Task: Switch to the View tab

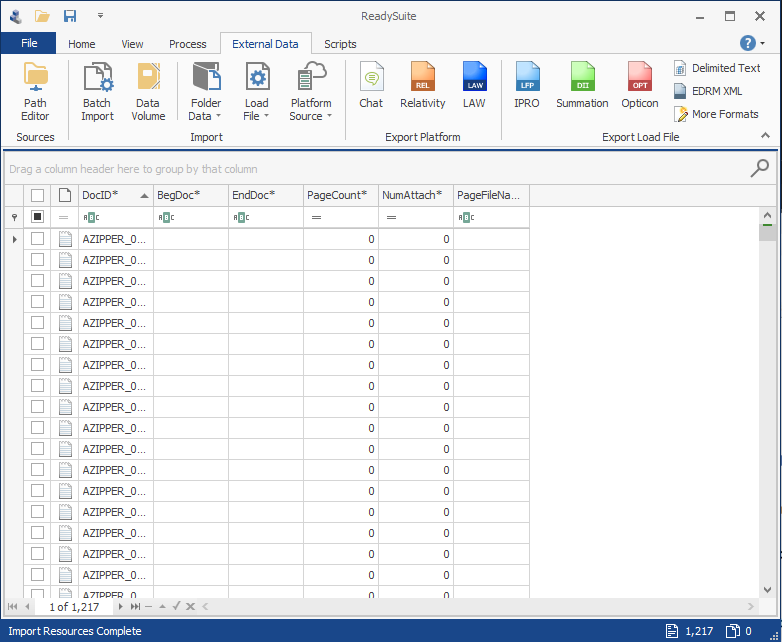Action: point(132,44)
